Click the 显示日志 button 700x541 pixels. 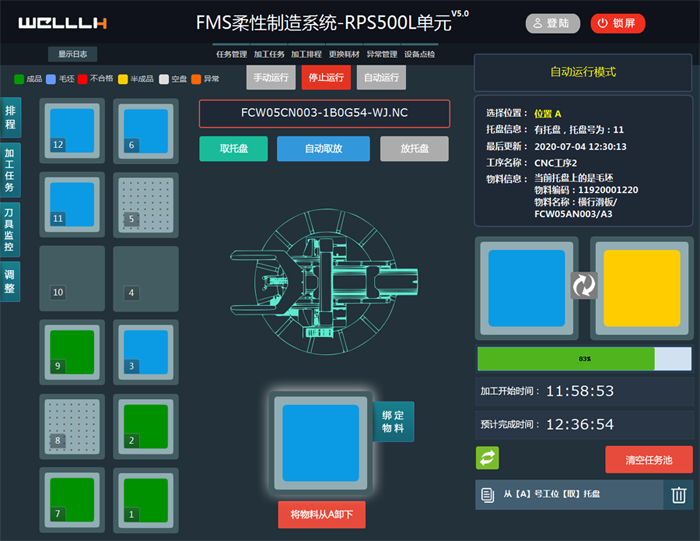click(x=72, y=55)
